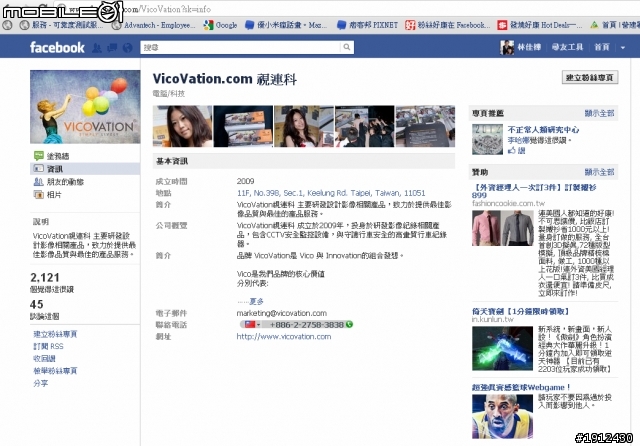Open the 外資經理人 shirt ad title
Viewport: 640px width, 446px height.
(534, 191)
